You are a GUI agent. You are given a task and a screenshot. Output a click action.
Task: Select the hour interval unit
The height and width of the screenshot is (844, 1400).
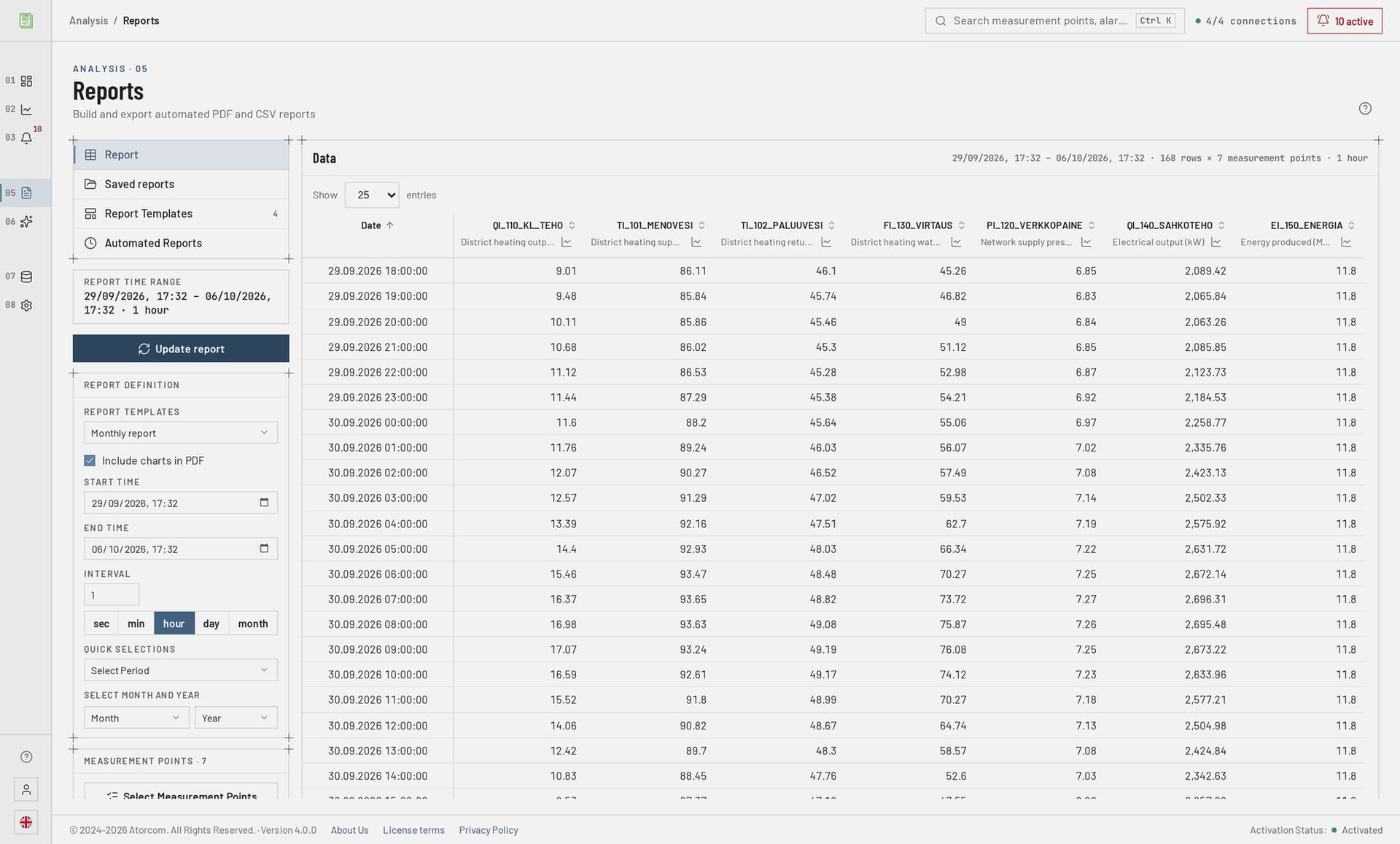click(x=174, y=624)
